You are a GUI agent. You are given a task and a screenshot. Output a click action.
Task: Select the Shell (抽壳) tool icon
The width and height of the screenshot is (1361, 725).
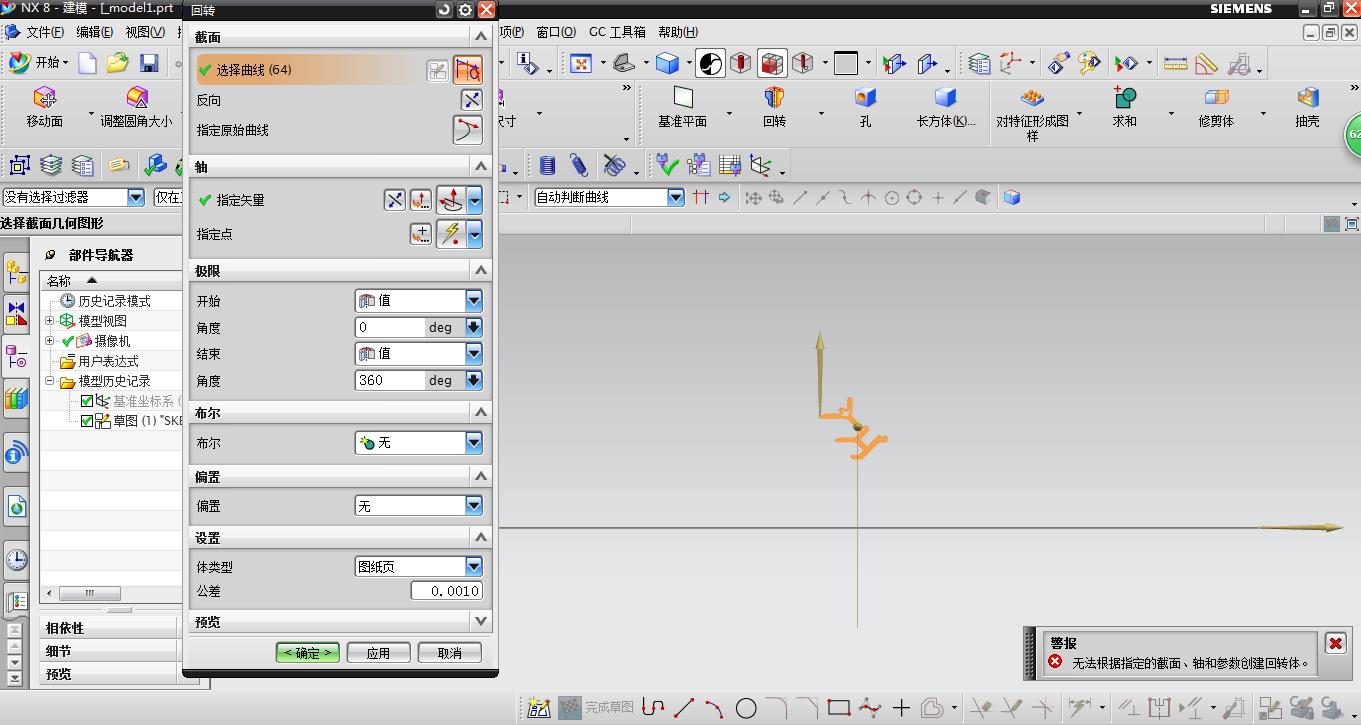[x=1307, y=98]
